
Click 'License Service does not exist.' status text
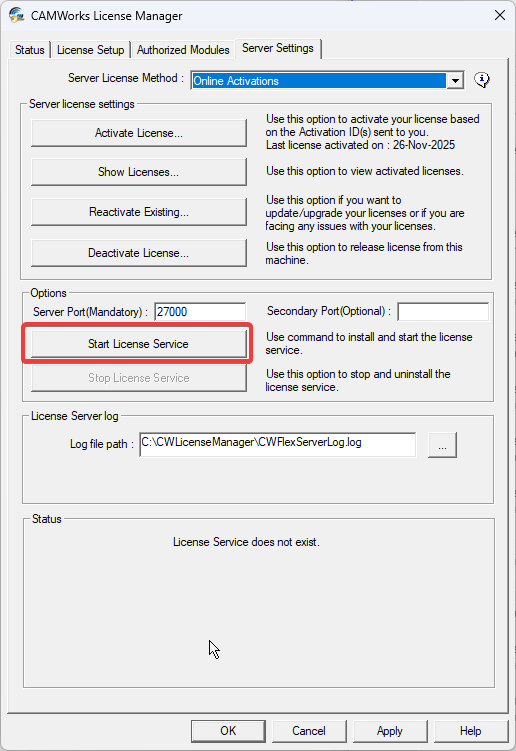coord(246,542)
